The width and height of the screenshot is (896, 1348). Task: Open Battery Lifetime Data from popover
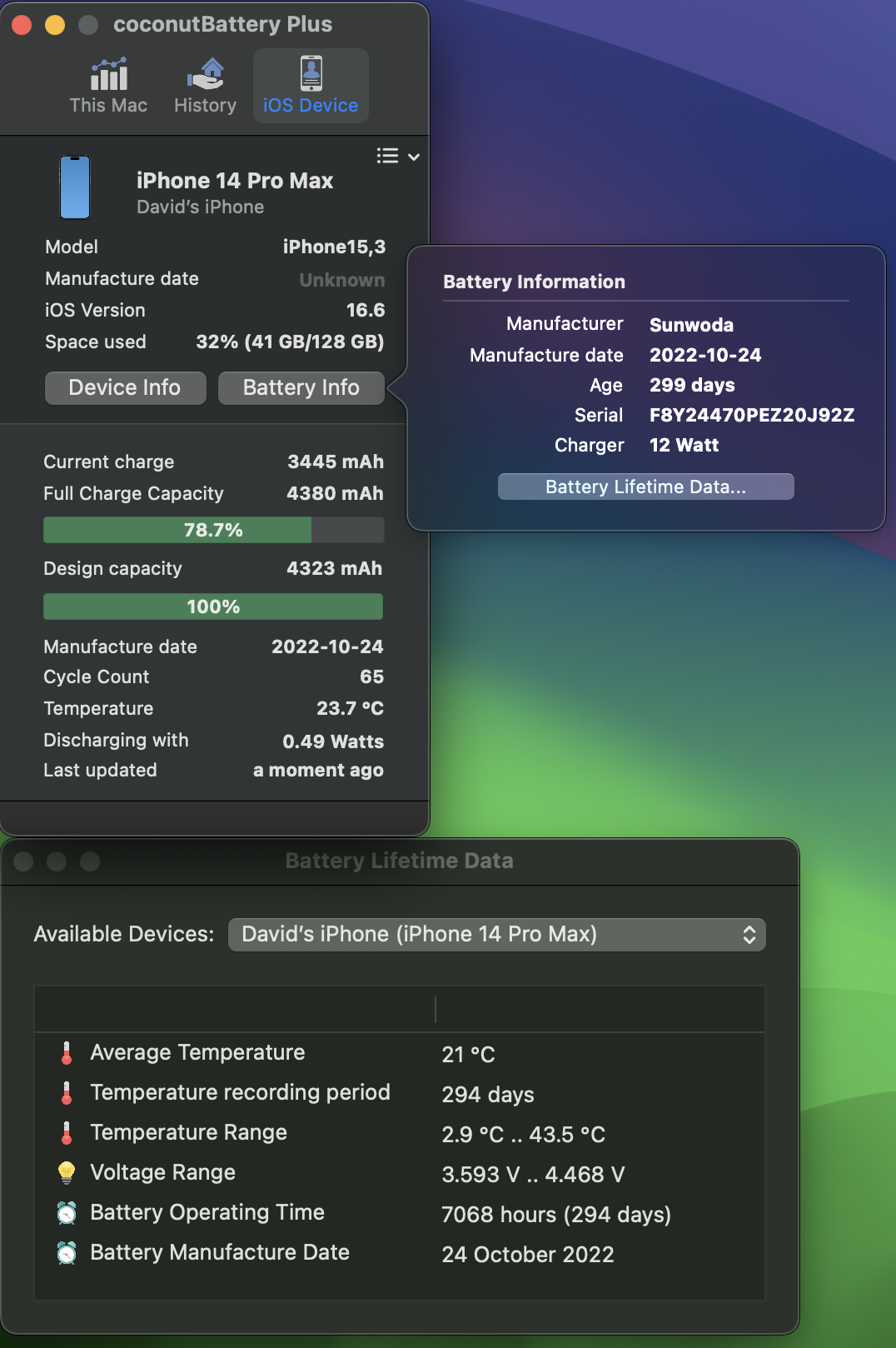(645, 487)
